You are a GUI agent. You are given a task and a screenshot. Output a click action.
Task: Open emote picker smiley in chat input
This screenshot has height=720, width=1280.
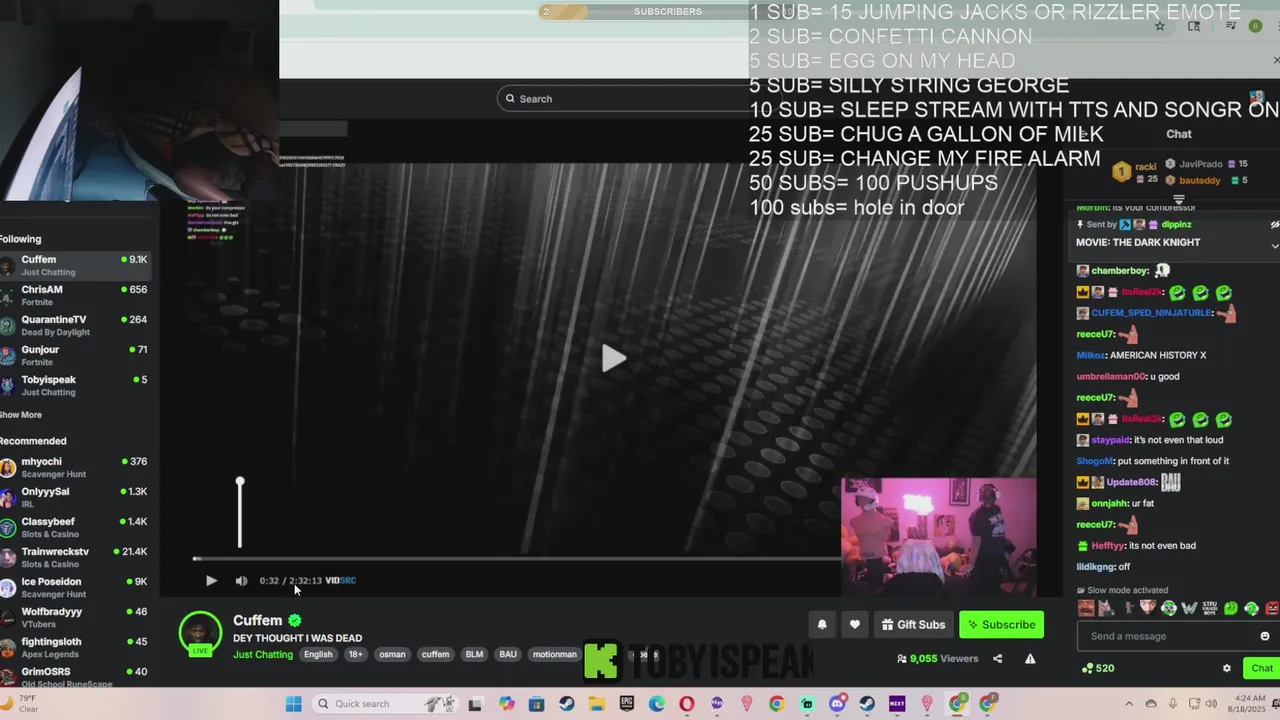point(1264,636)
